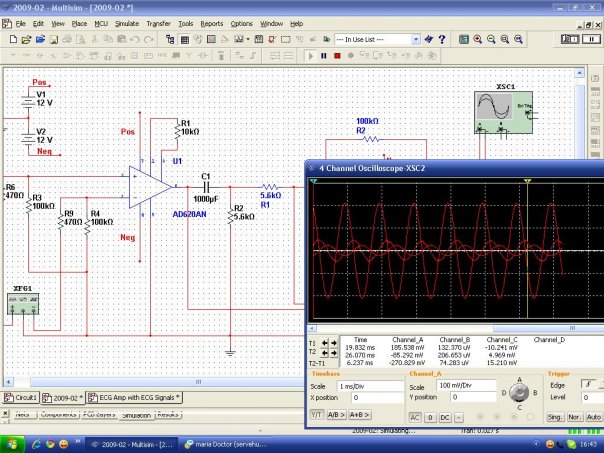
Task: Open the Simulate menu
Action: pos(127,24)
